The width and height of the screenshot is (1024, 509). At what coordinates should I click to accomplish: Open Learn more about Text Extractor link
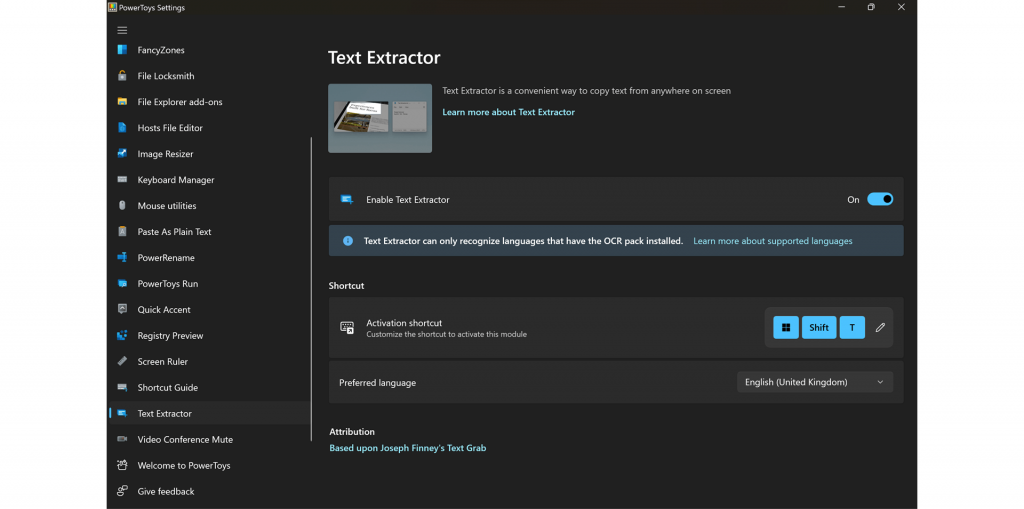(x=508, y=112)
